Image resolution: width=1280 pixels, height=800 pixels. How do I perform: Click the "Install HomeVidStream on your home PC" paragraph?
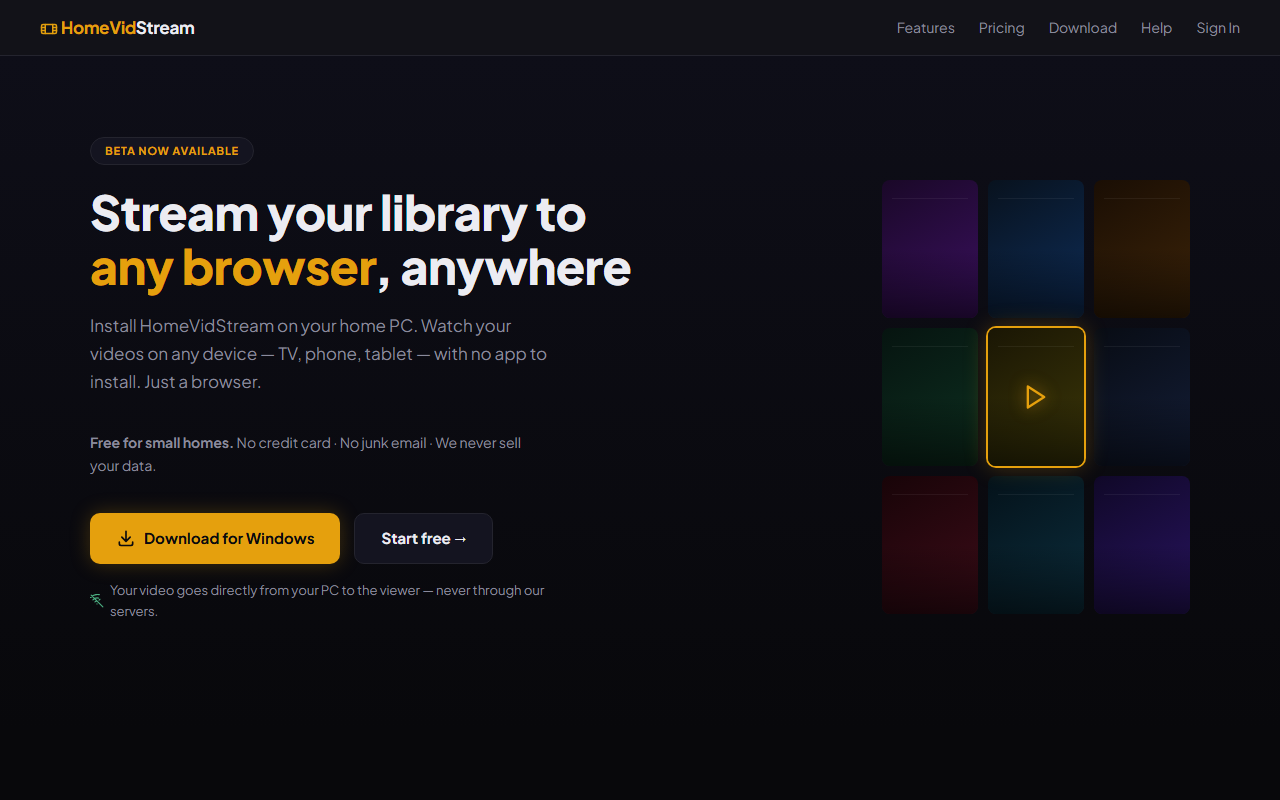(318, 354)
